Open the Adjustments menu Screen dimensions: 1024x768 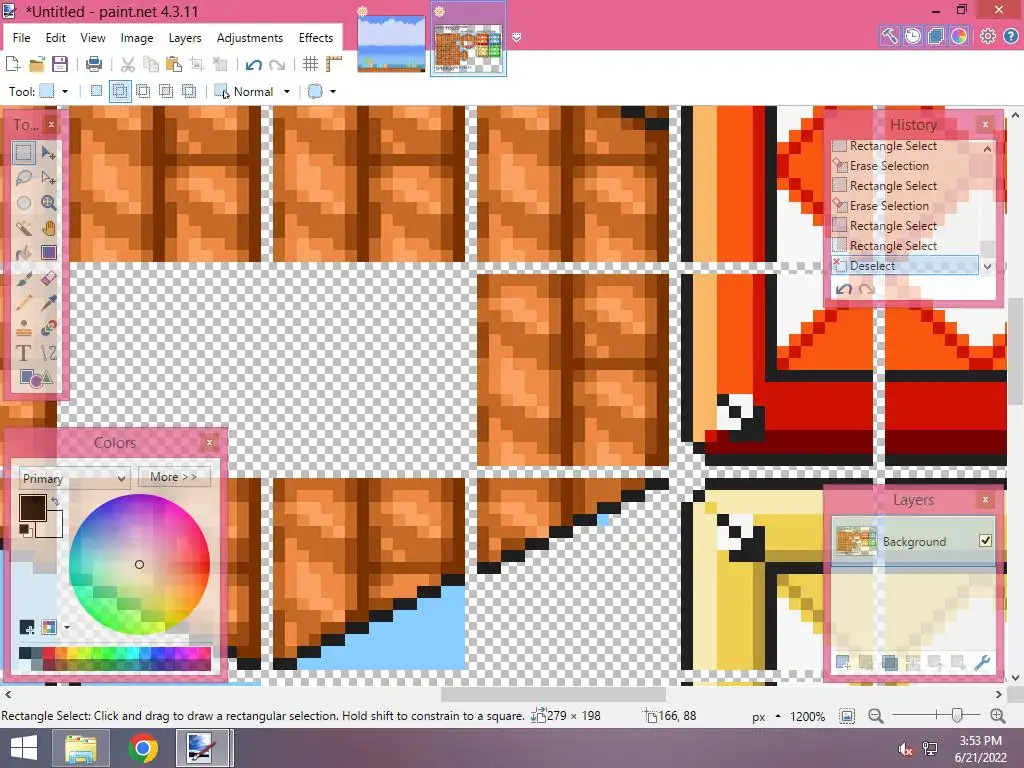point(249,38)
